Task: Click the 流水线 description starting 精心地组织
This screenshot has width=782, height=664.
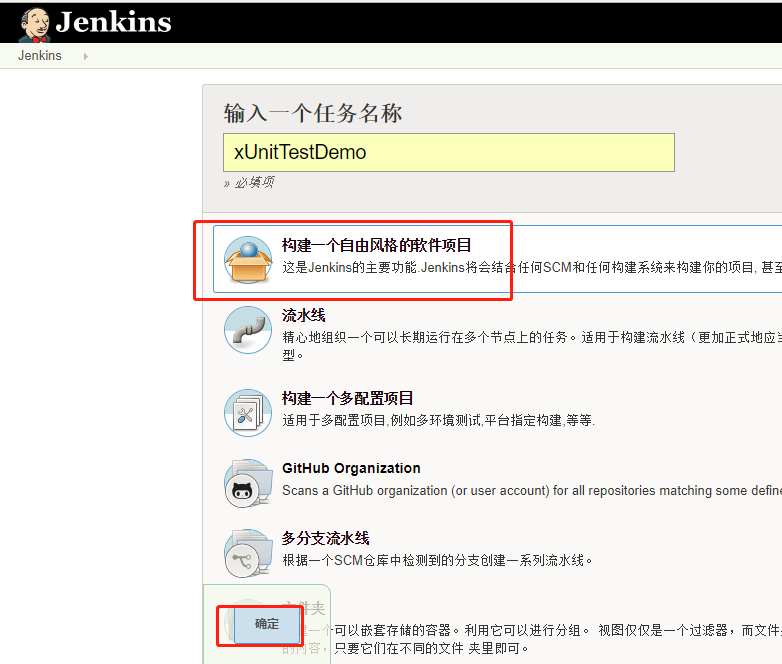Action: (532, 346)
